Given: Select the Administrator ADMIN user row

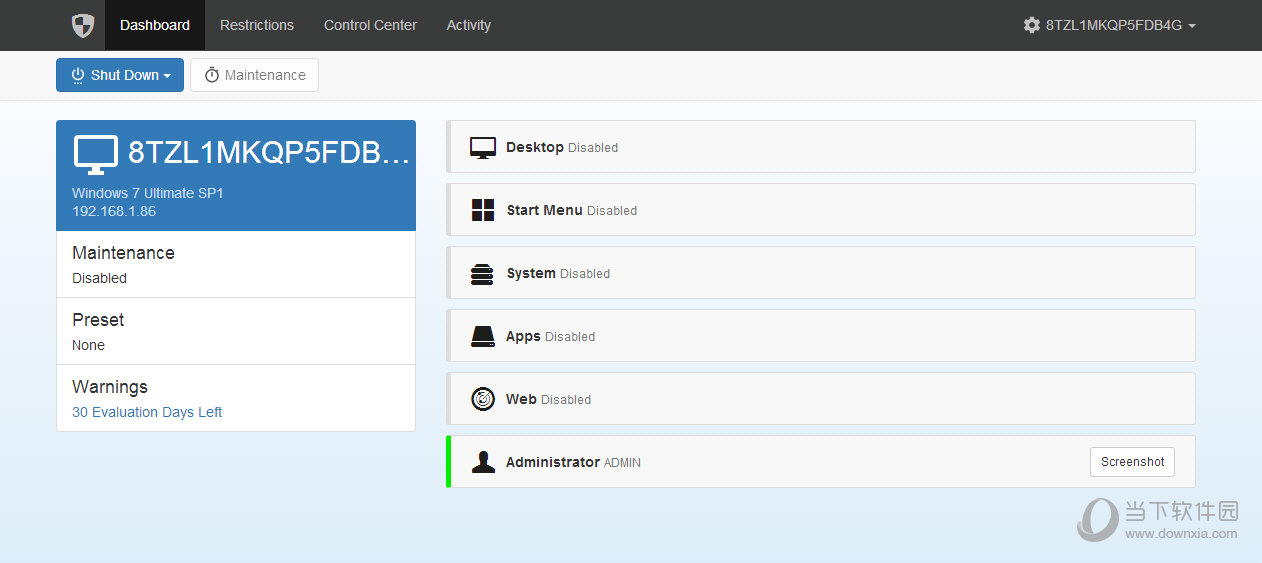Looking at the screenshot, I should [821, 462].
